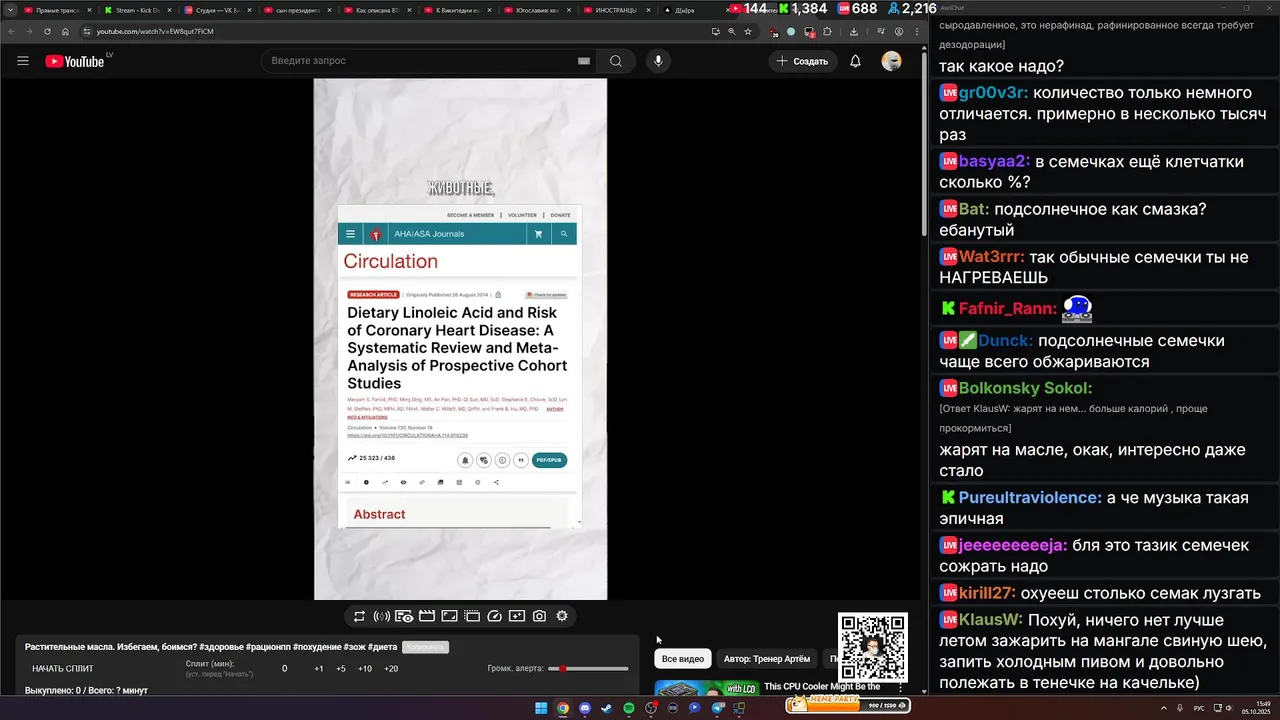
Task: Open three-dot menu of CPU Cooler video
Action: 900,688
